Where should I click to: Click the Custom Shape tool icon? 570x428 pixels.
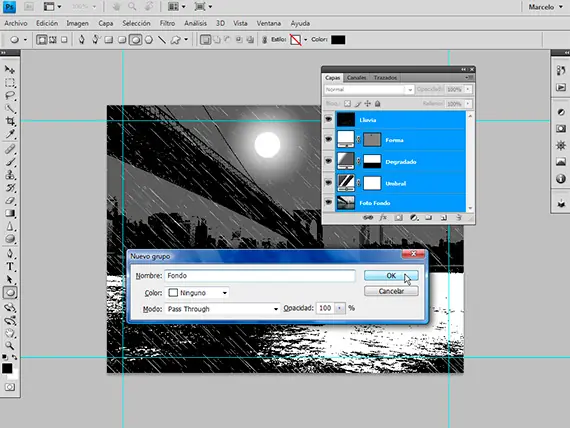[x=176, y=40]
